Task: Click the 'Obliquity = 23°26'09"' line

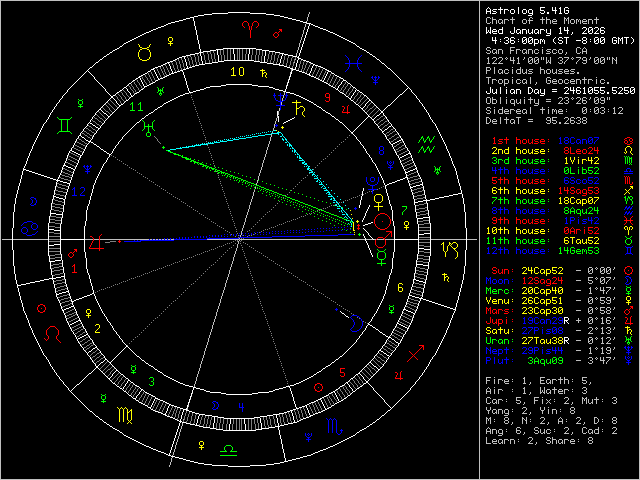Action: point(548,101)
